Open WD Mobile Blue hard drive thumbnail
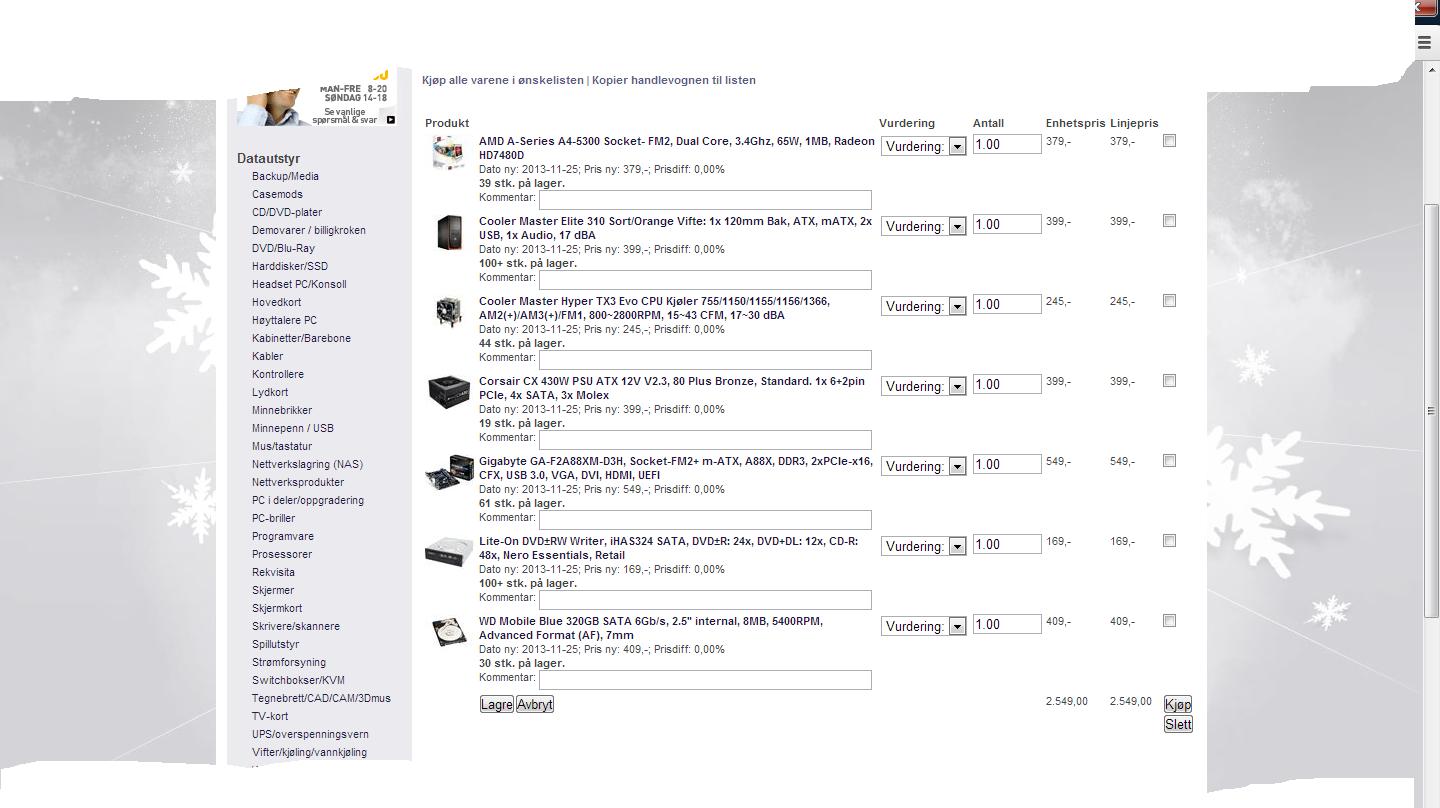This screenshot has height=808, width=1440. tap(449, 631)
